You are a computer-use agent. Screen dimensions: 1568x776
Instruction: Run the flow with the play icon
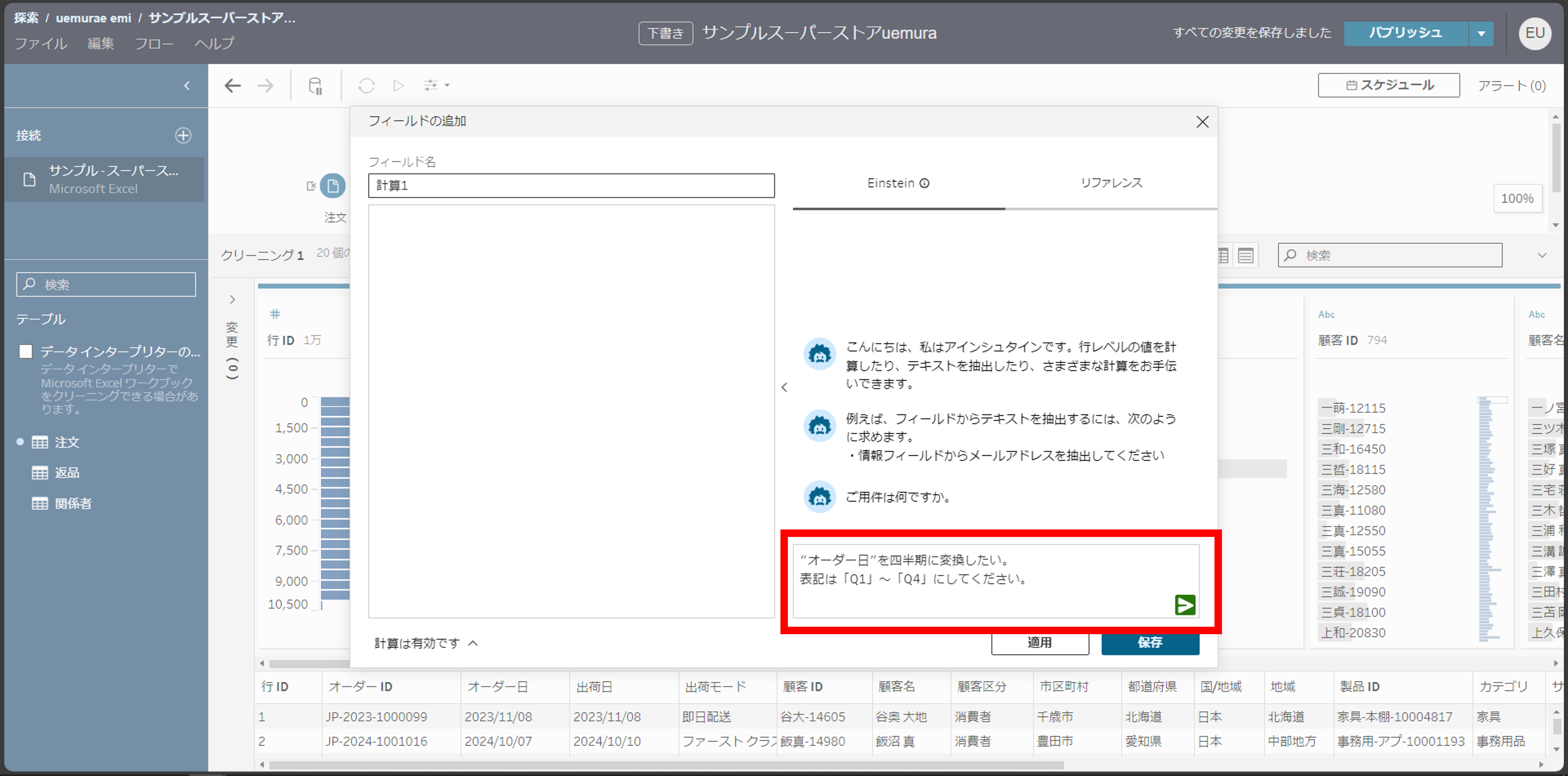[x=399, y=86]
